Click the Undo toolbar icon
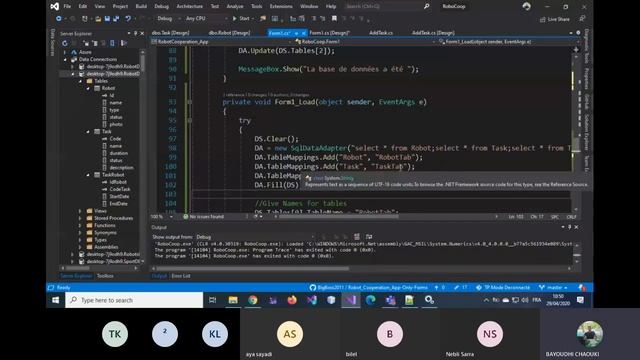 pos(128,18)
